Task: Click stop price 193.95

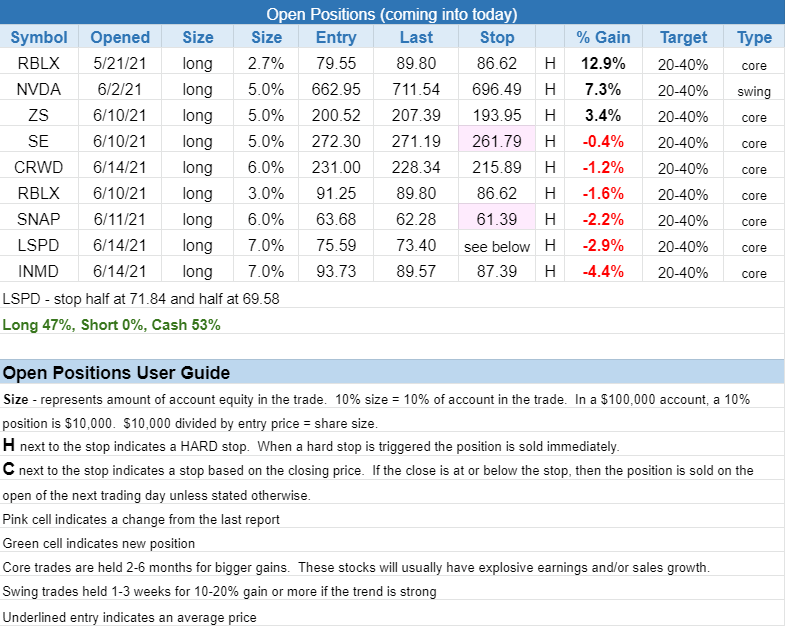Action: (497, 115)
